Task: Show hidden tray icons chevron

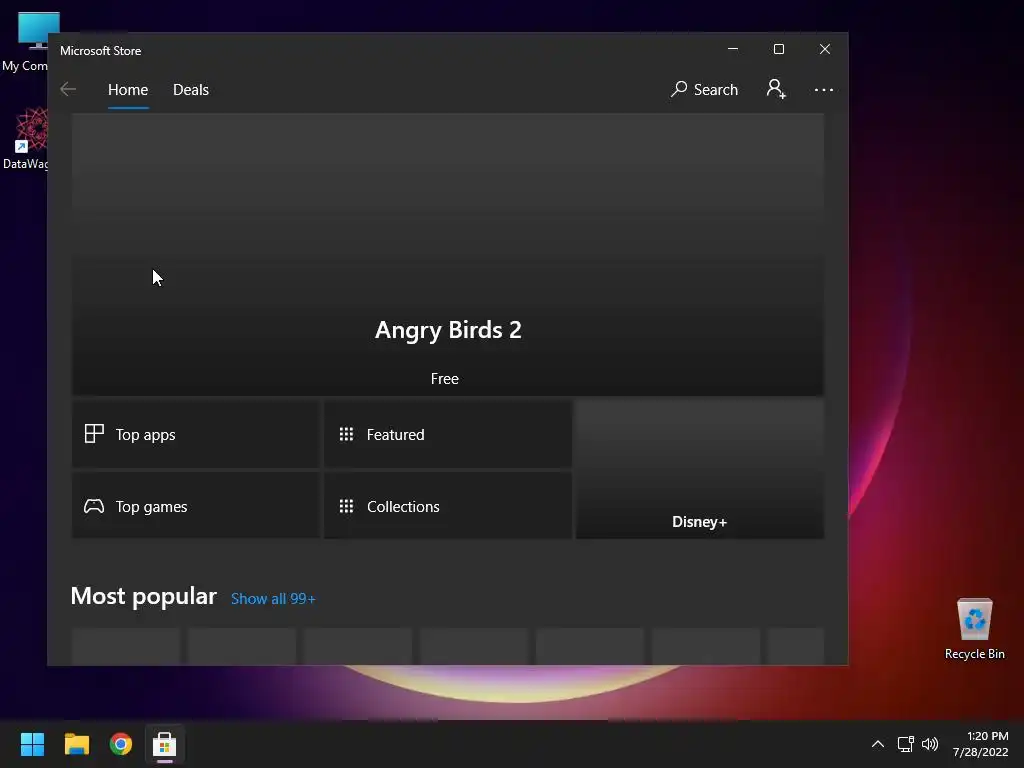Action: tap(878, 744)
